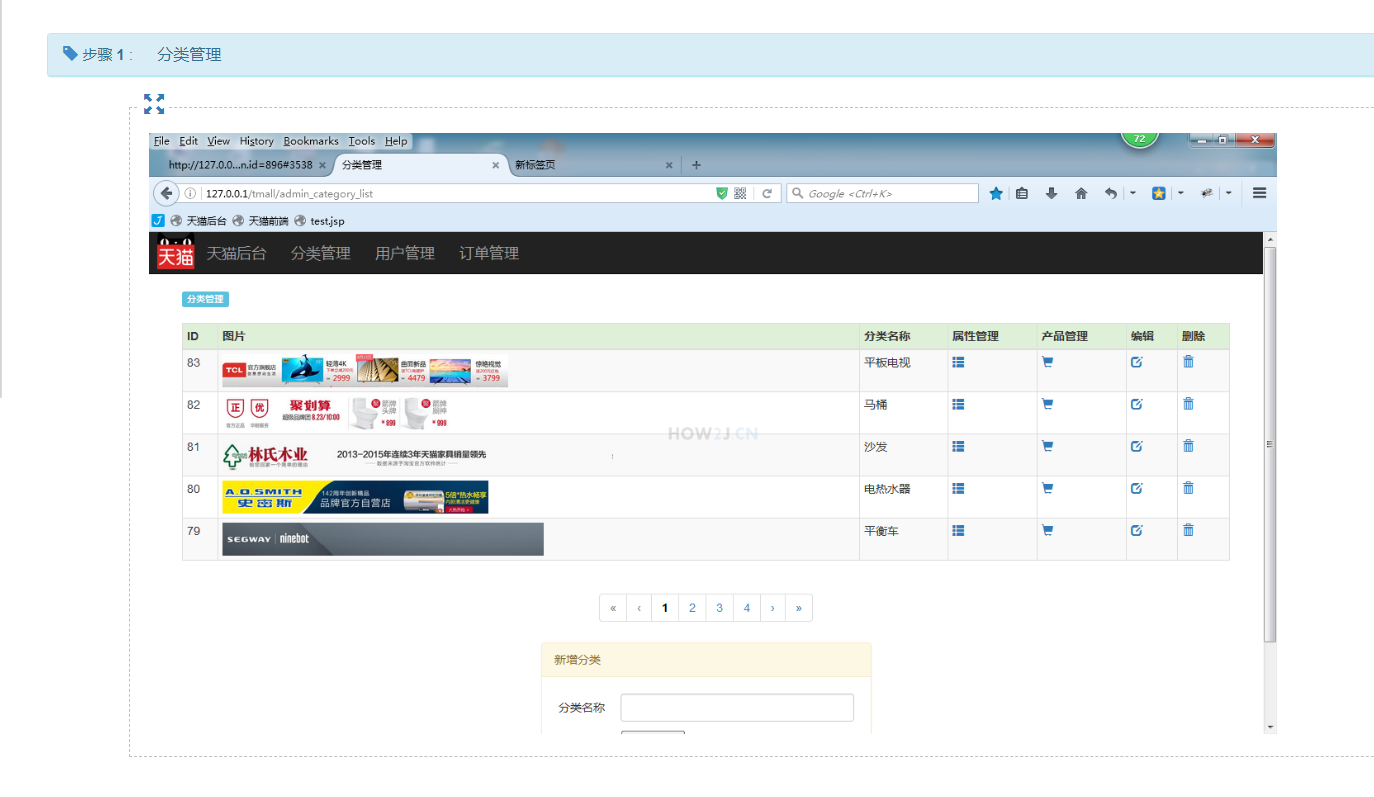The image size is (1374, 797).
Task: Open product management for 沙发
Action: [x=1047, y=446]
